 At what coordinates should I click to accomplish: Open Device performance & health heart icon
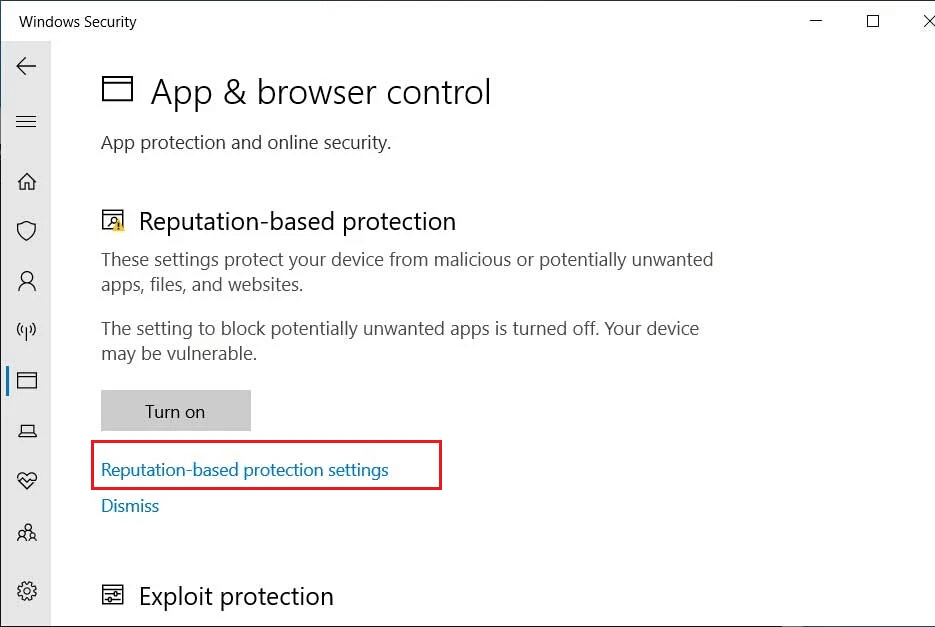[27, 481]
